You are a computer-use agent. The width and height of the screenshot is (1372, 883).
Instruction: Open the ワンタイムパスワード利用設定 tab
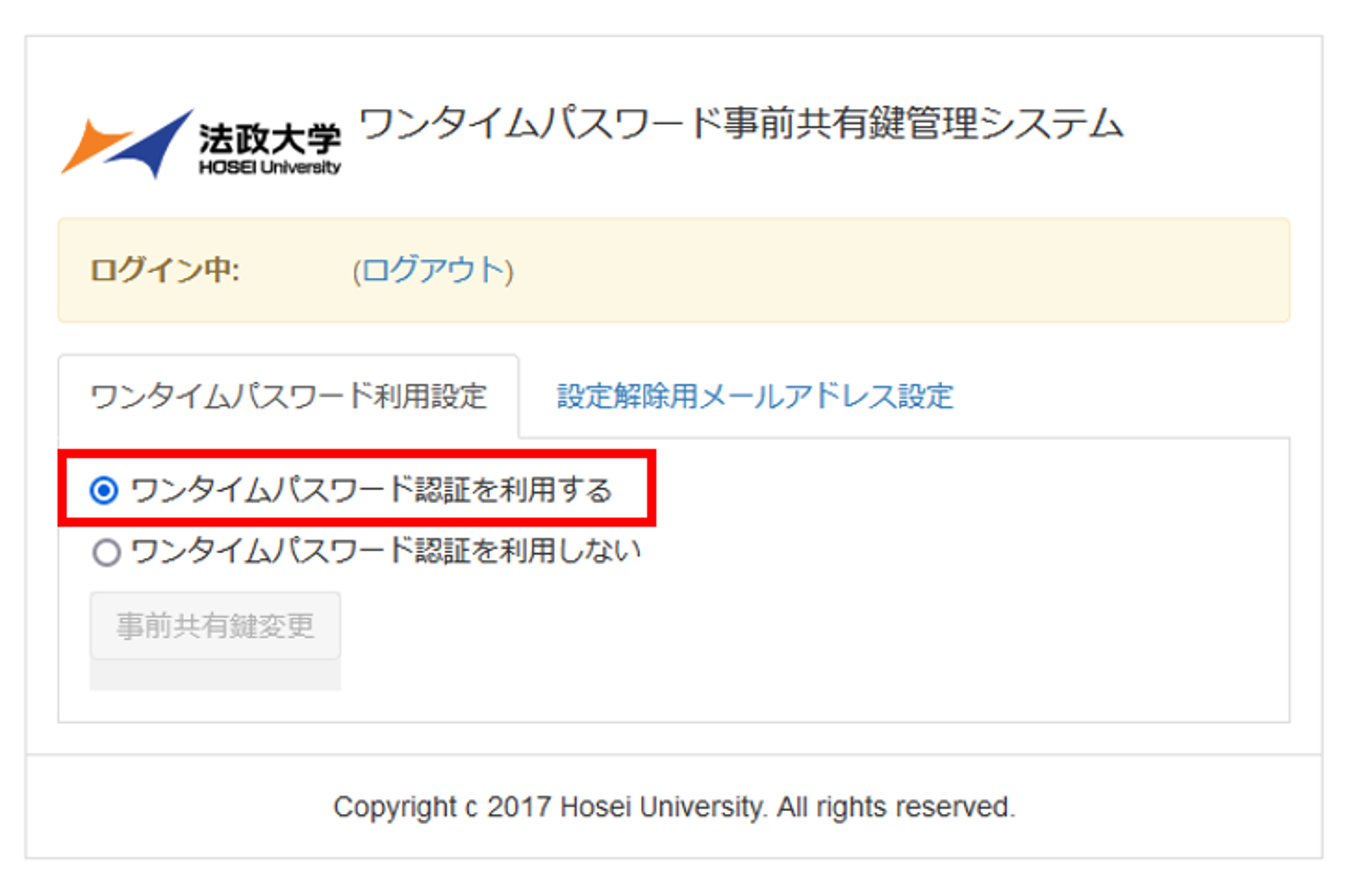coord(288,397)
